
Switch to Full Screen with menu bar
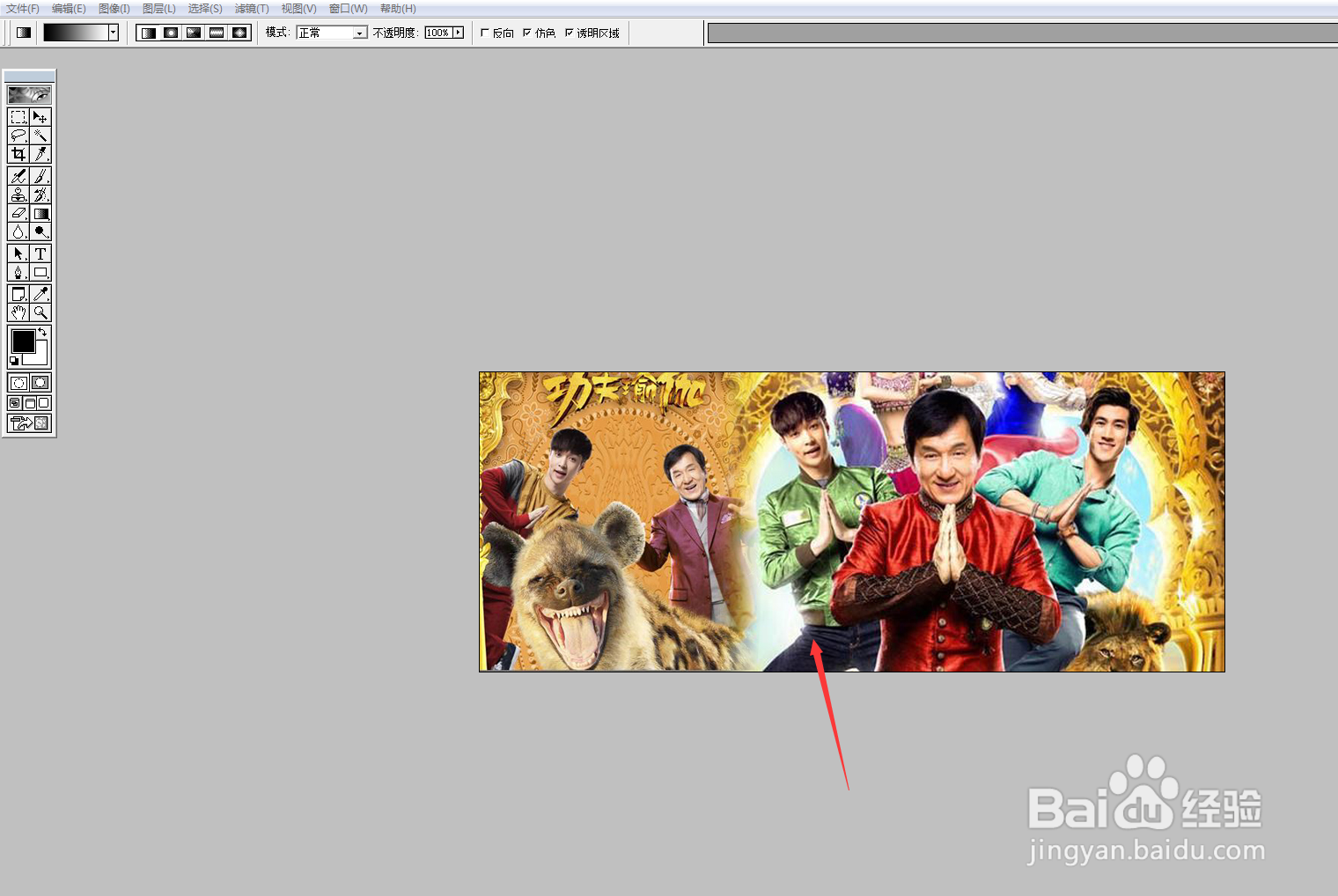pyautogui.click(x=29, y=403)
